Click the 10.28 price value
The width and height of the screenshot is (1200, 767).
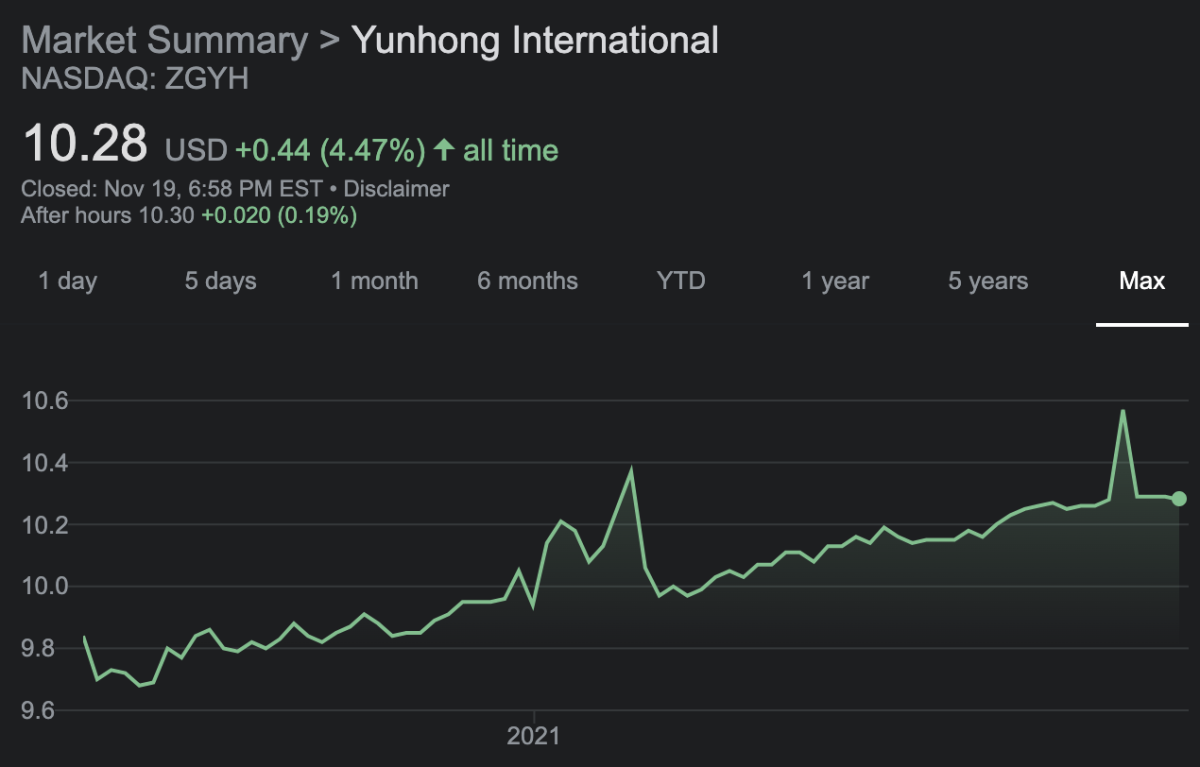[85, 143]
